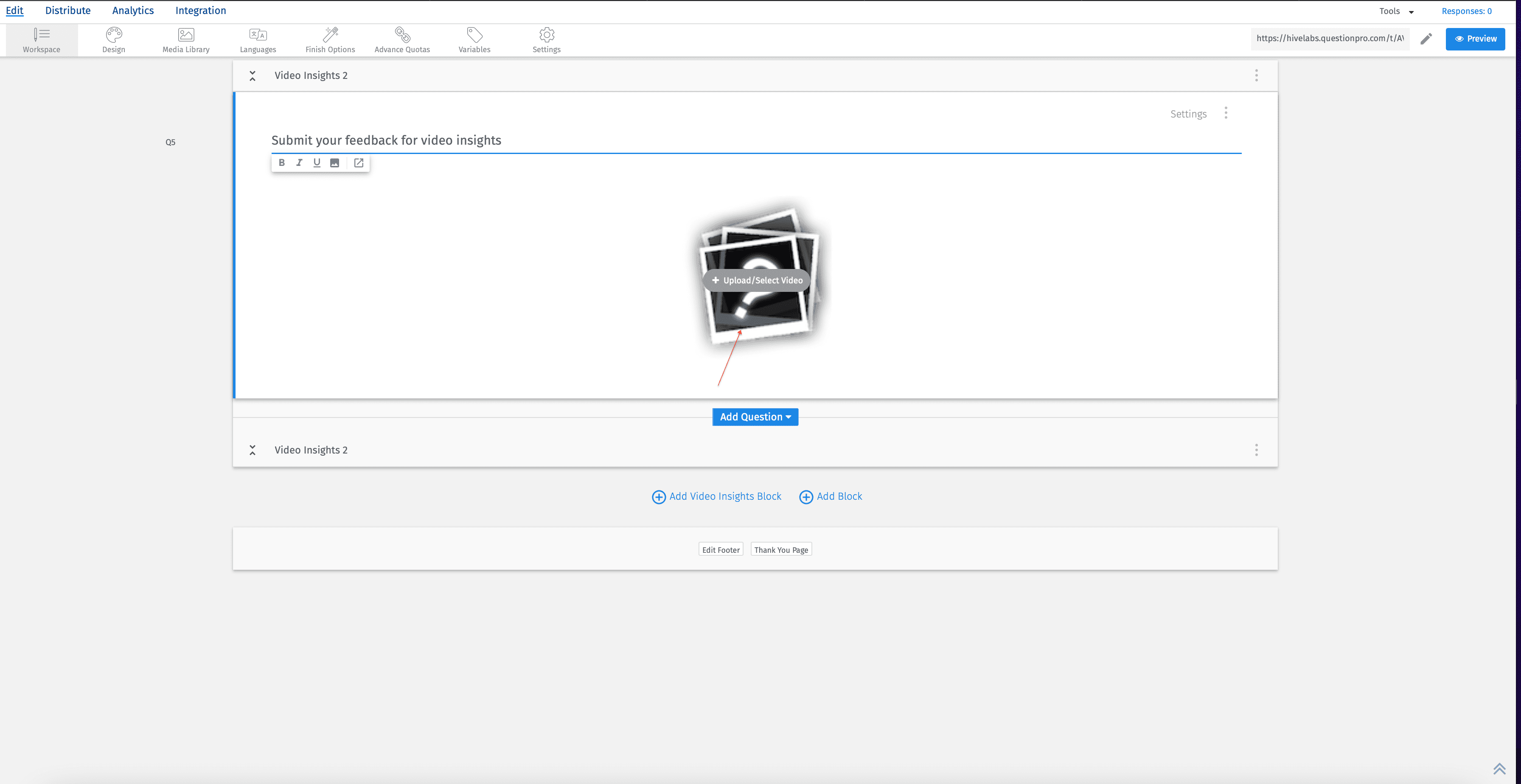Toggle underline formatting for the question
Viewport: 1521px width, 784px height.
click(x=317, y=163)
